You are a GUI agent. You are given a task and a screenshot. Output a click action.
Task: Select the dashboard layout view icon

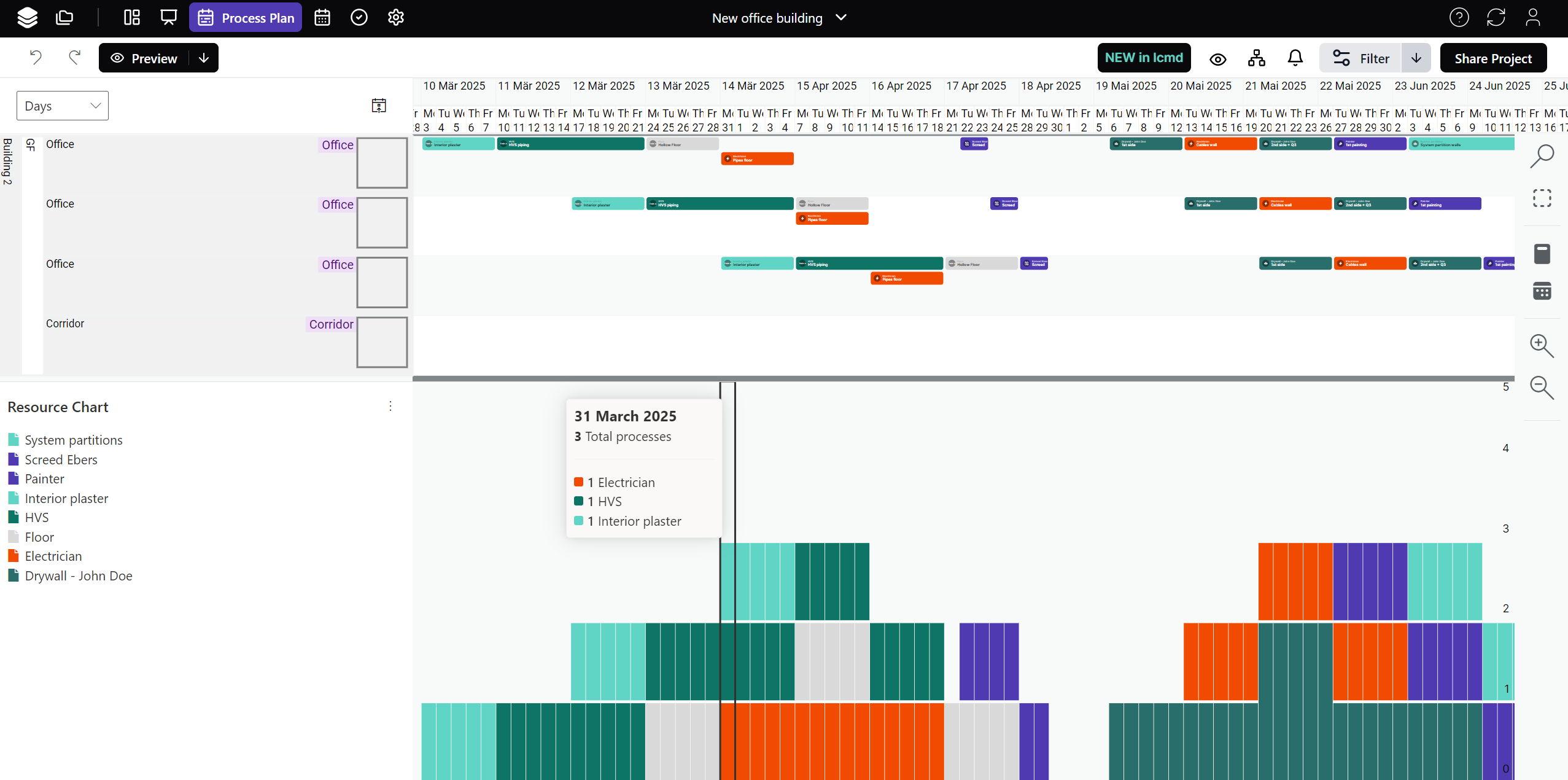131,17
